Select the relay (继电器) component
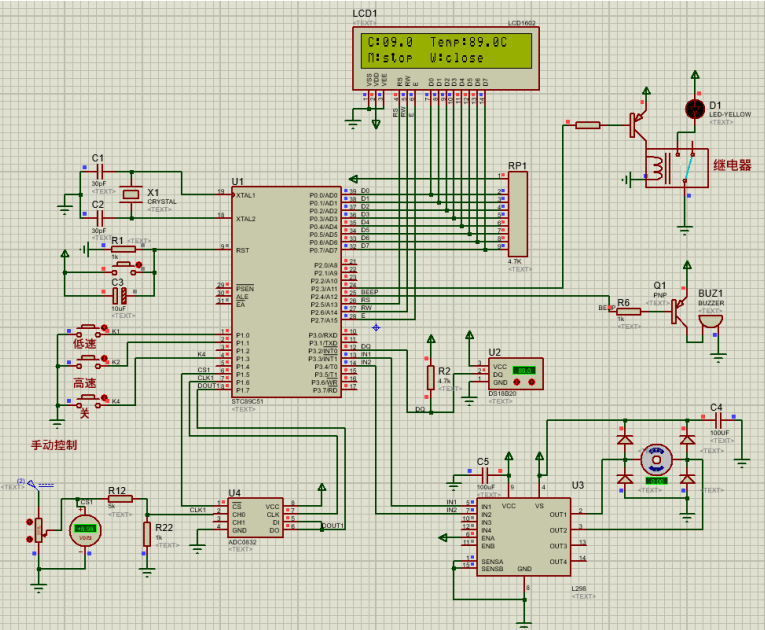Screen dimensions: 765x630 tap(677, 168)
